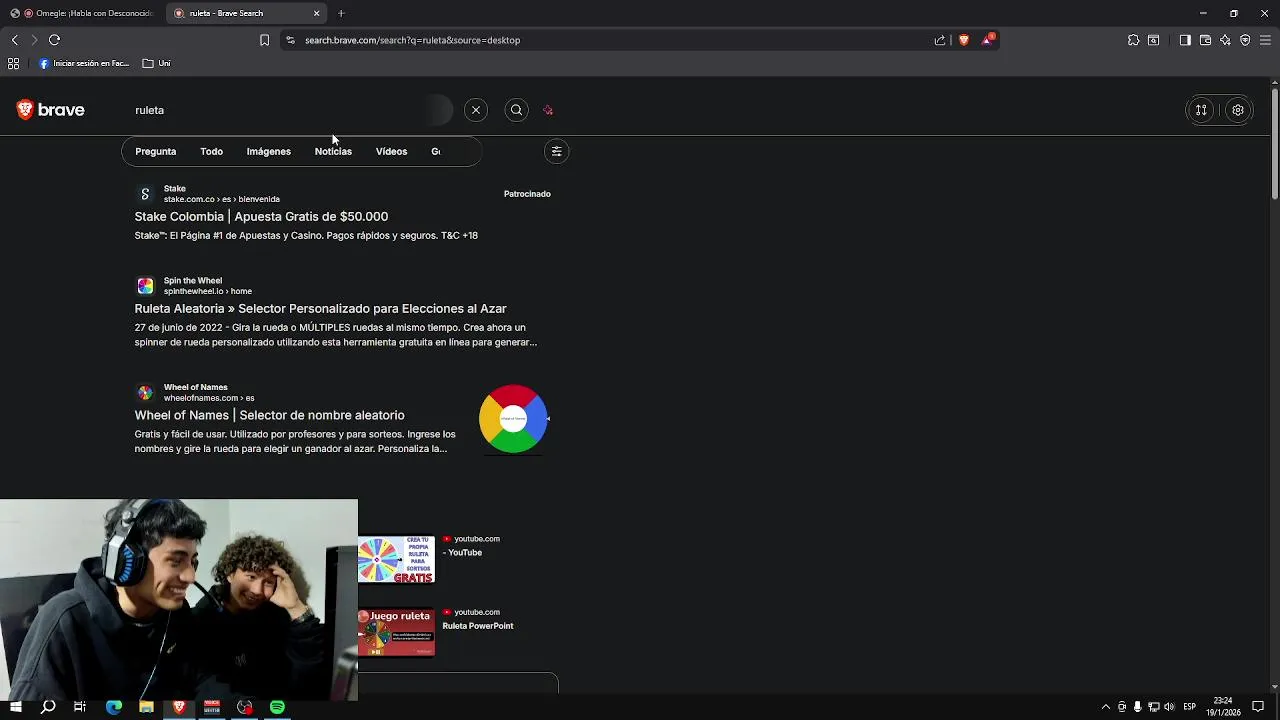Open Brave VPN shield icon
The image size is (1280, 720).
[1245, 40]
